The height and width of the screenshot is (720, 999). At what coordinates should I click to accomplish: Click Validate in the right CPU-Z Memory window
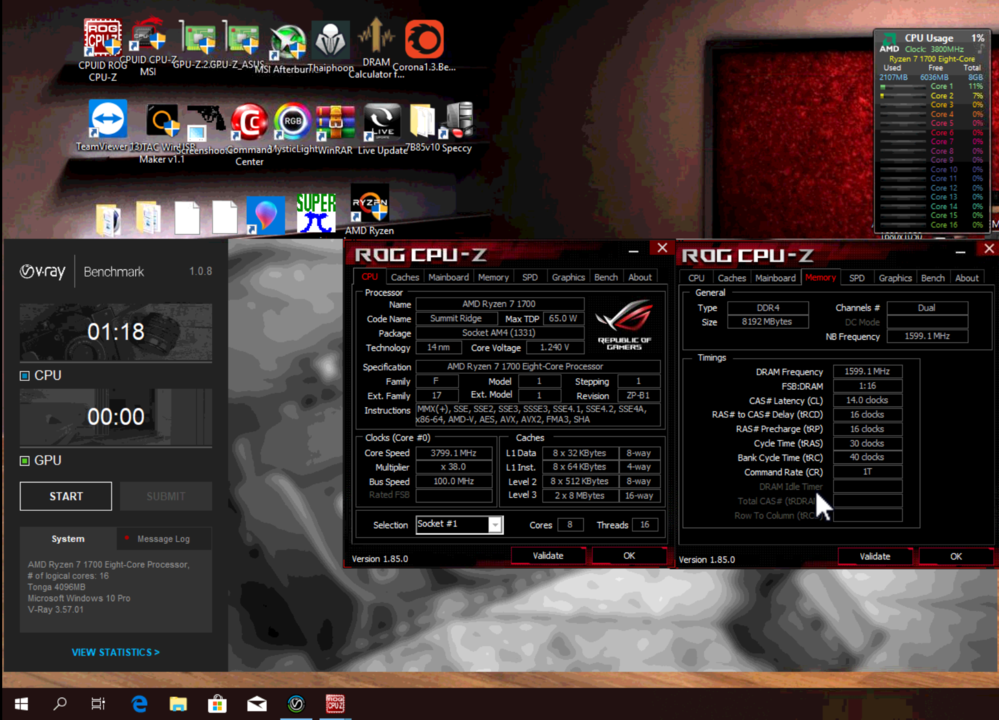click(x=875, y=556)
